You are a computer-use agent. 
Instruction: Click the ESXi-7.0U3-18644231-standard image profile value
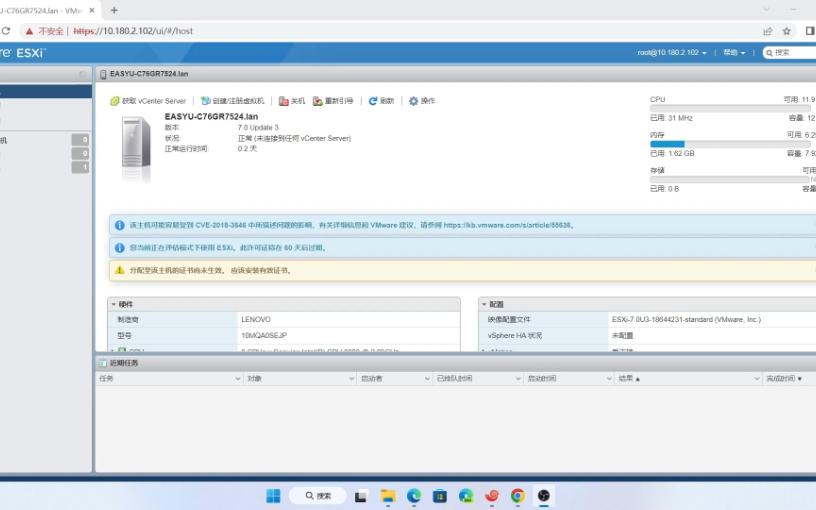pyautogui.click(x=686, y=320)
